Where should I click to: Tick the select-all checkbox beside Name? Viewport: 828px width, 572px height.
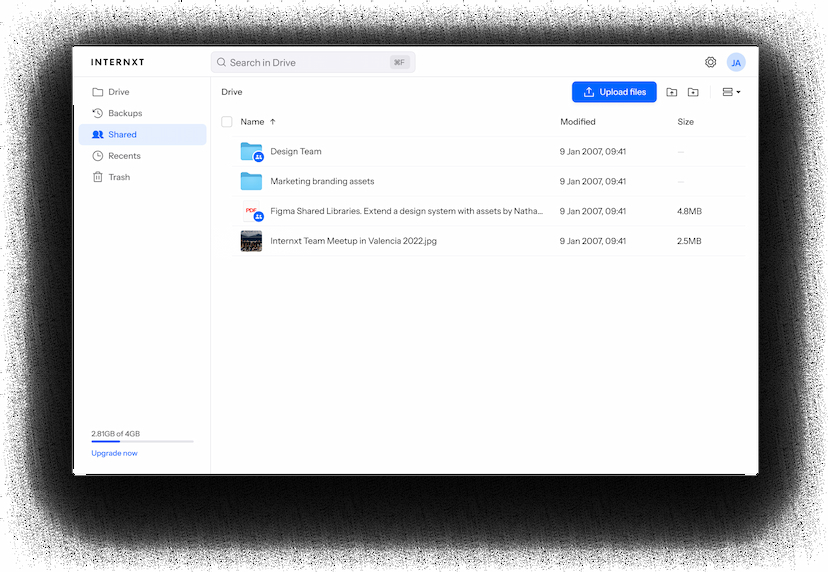click(x=227, y=122)
